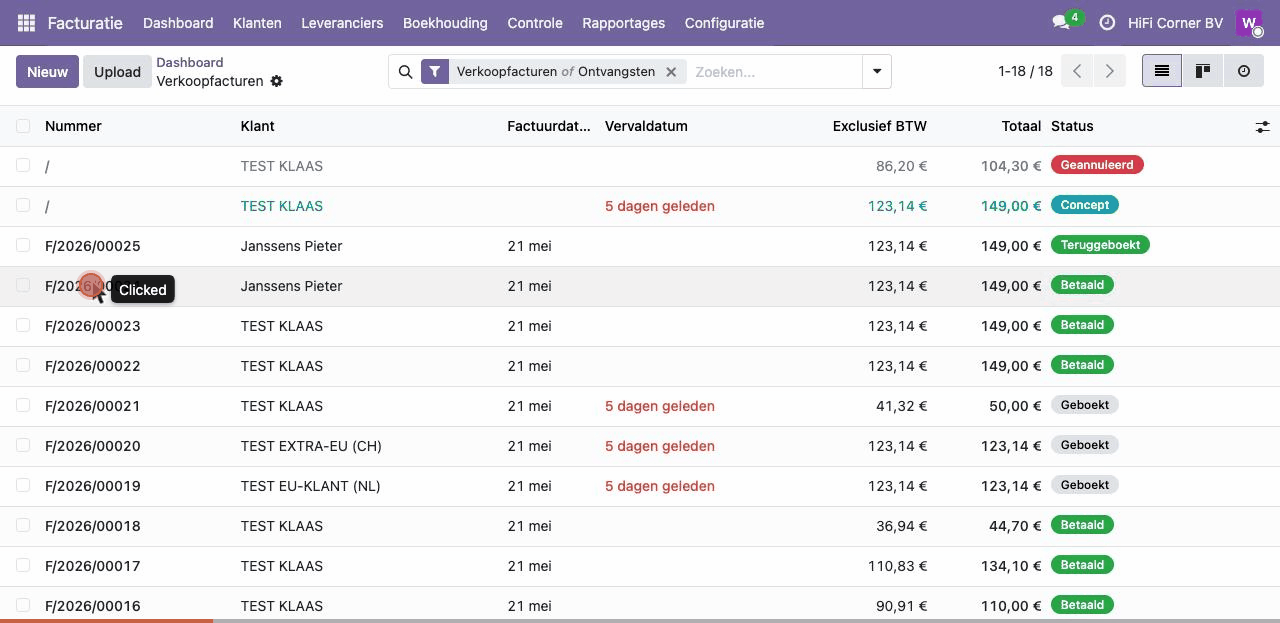Click customer TEST EU-KLANT (NL)
The height and width of the screenshot is (623, 1280).
coord(311,486)
